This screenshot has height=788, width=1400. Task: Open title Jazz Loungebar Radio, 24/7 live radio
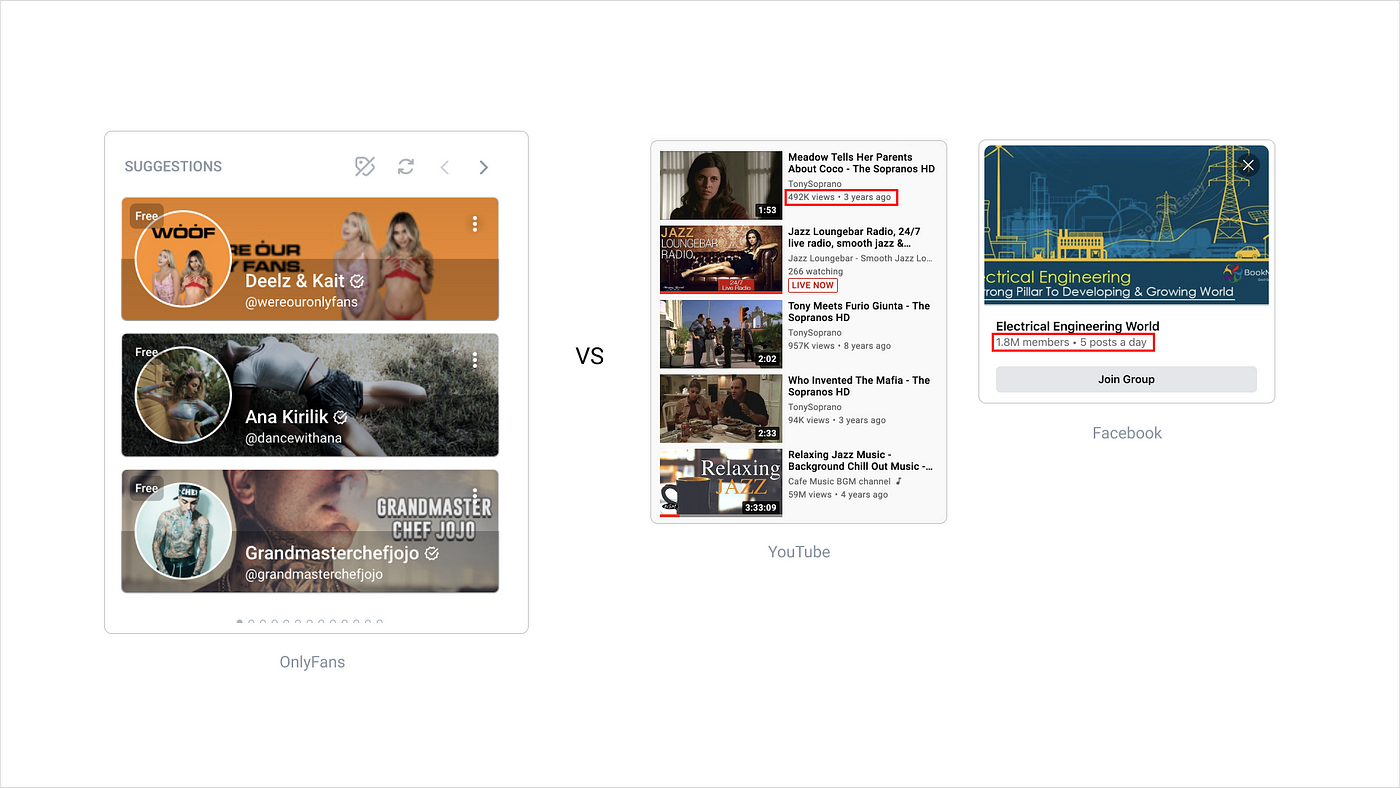[x=854, y=237]
